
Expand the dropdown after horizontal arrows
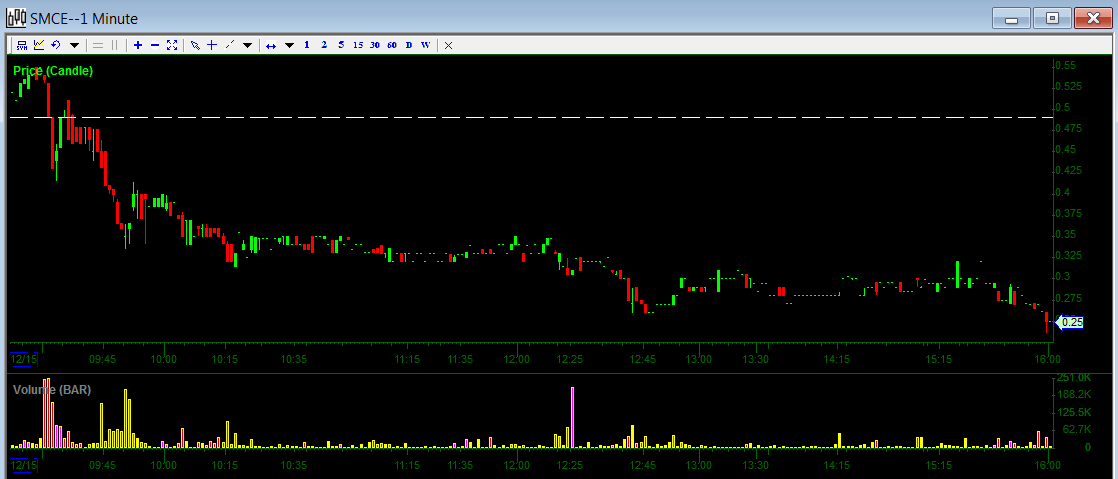[x=289, y=45]
